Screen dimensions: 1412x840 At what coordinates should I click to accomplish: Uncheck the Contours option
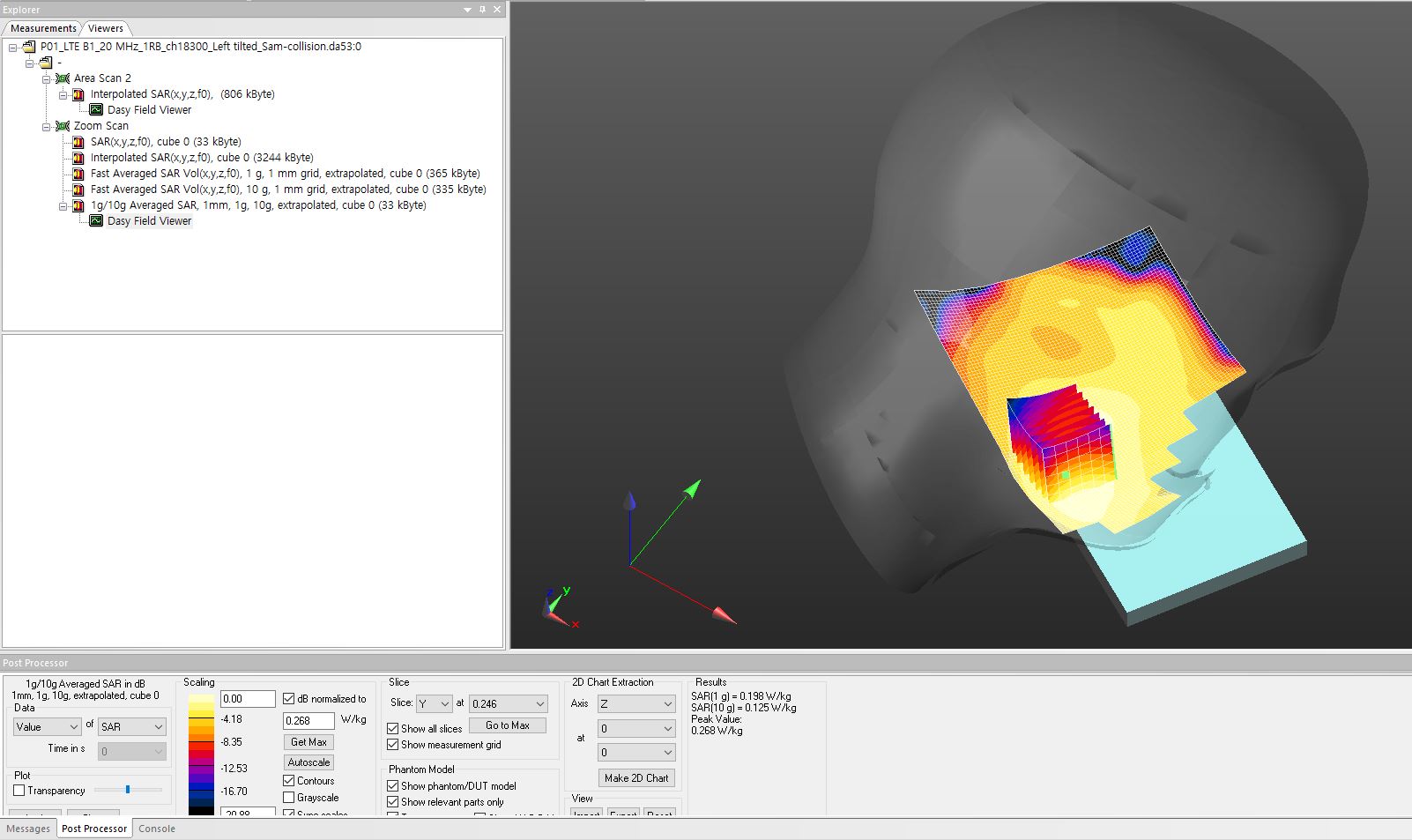coord(289,781)
